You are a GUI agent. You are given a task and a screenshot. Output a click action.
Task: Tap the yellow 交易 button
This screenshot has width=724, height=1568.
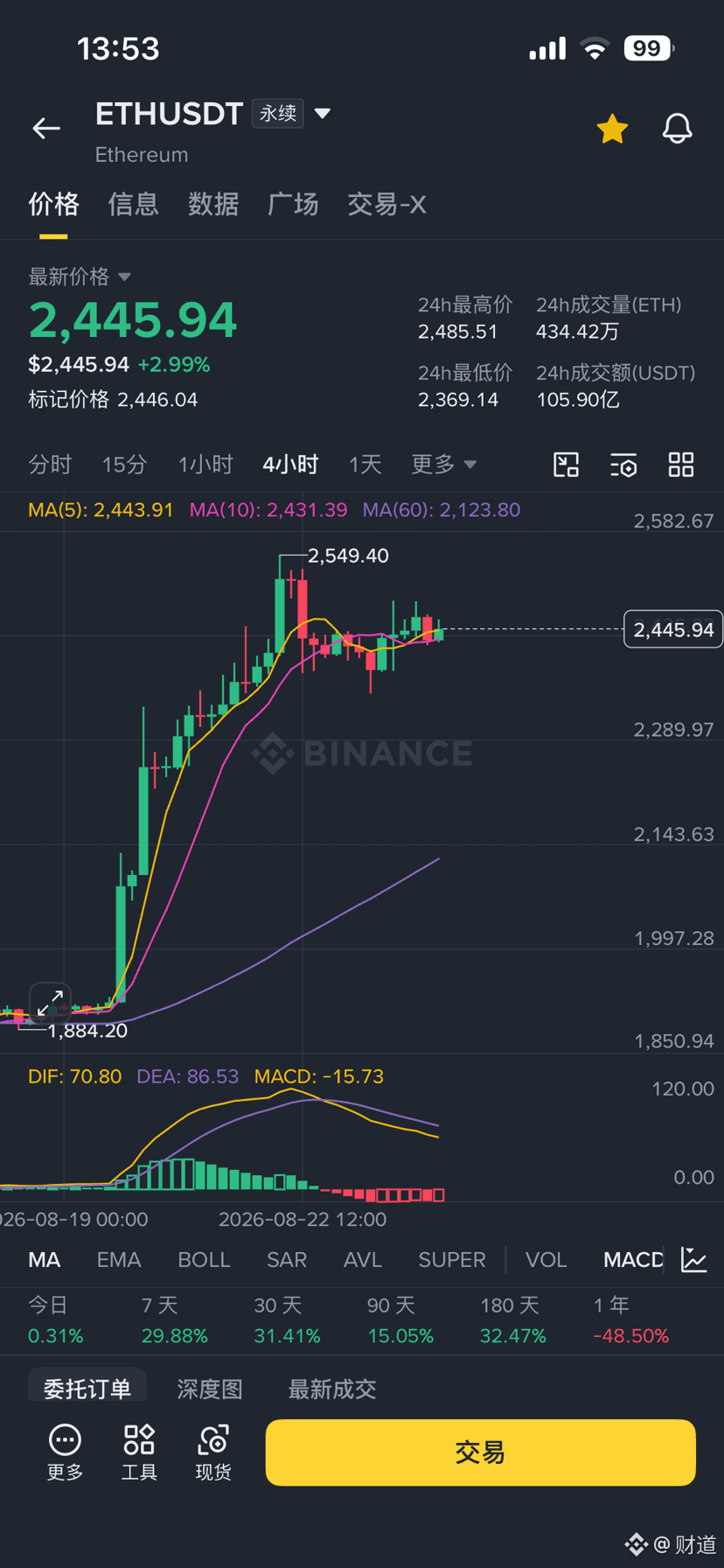pos(480,1452)
